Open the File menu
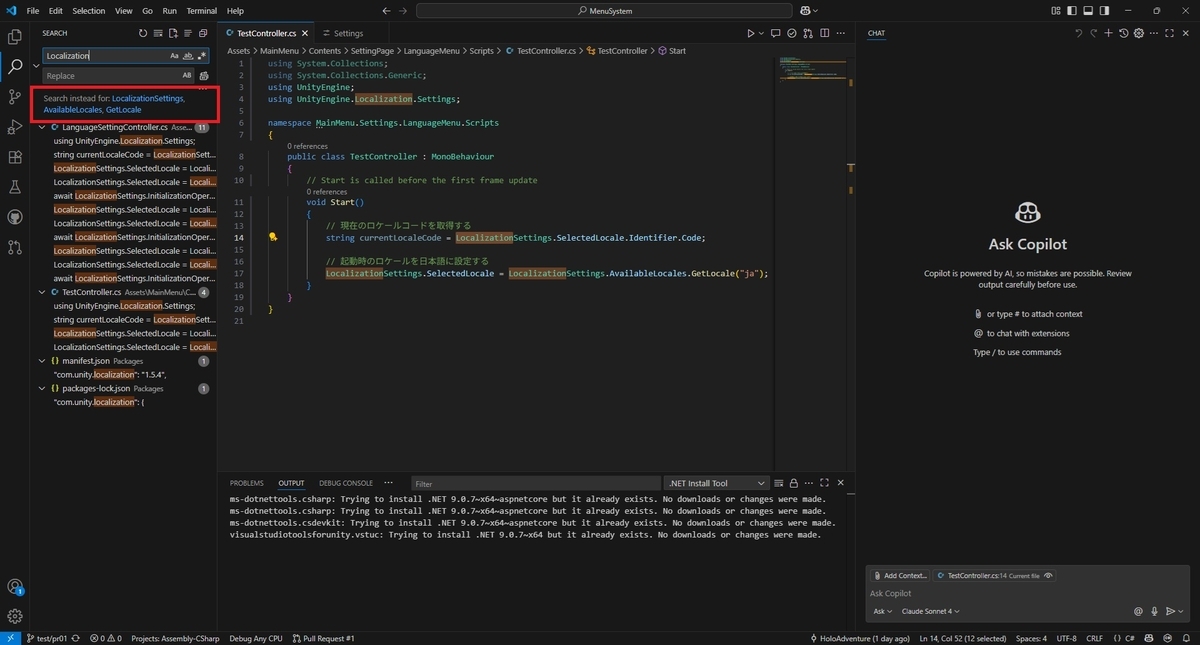 coord(33,10)
